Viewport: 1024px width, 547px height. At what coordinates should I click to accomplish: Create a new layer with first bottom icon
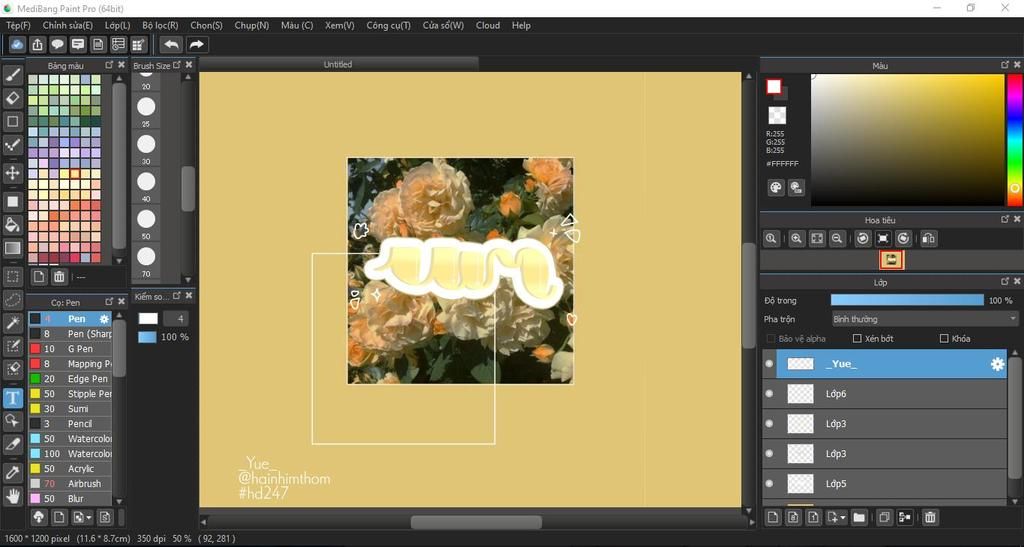(x=773, y=518)
